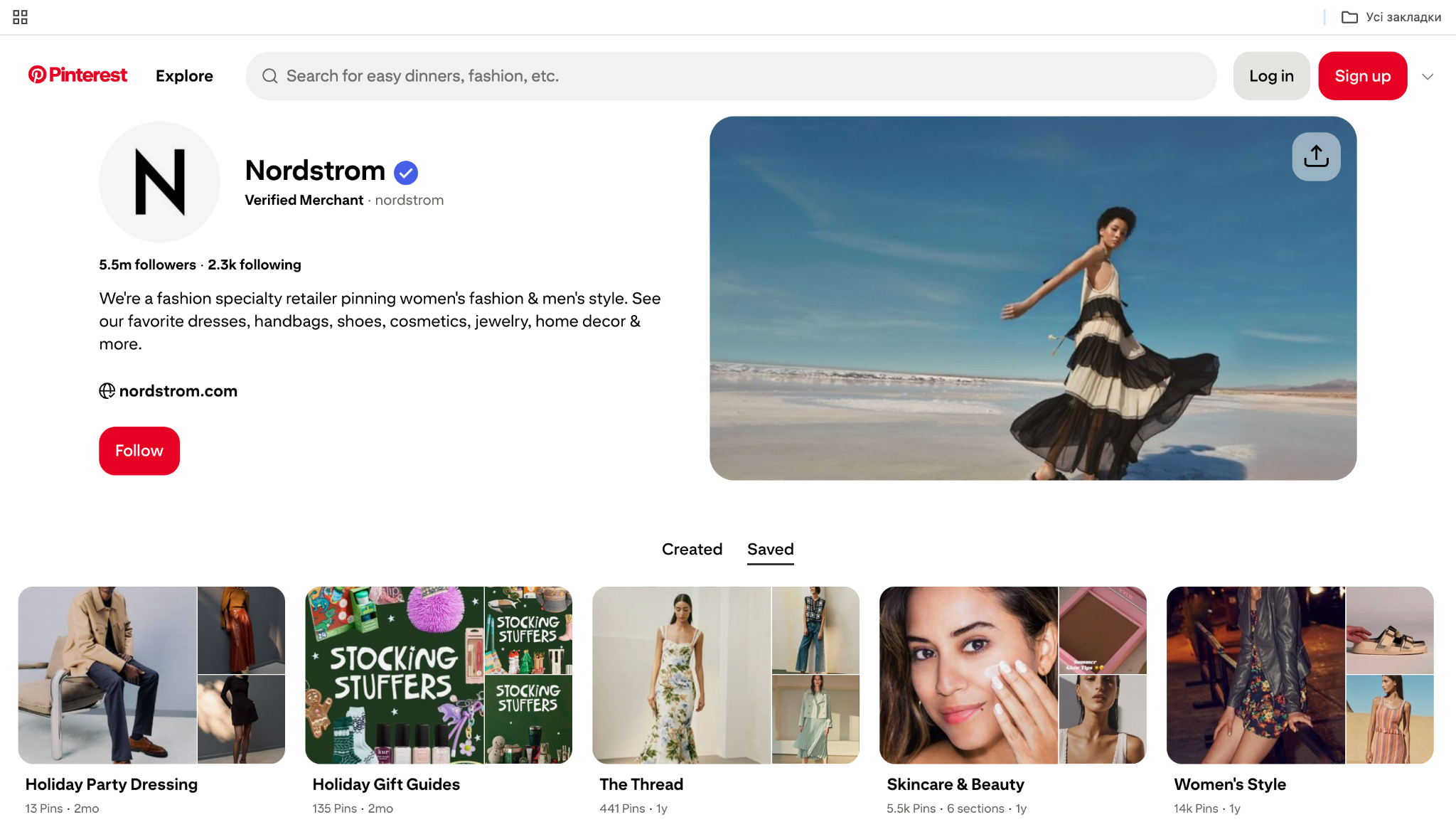This screenshot has height=822, width=1456.
Task: Open the Holiday Gift Guides board
Action: point(439,675)
